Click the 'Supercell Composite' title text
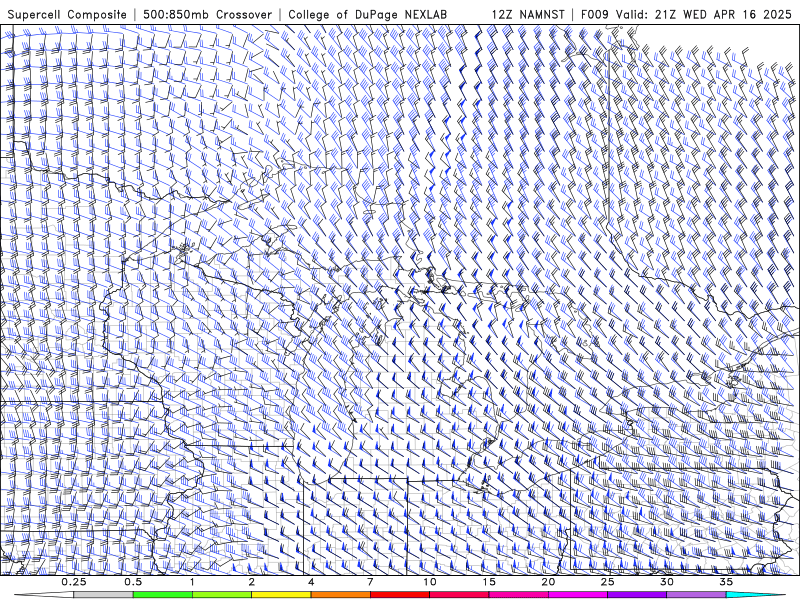Image resolution: width=800 pixels, height=600 pixels. pyautogui.click(x=67, y=14)
